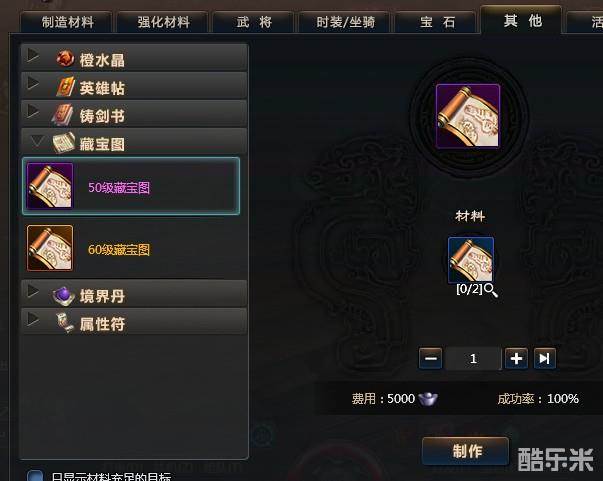This screenshot has width=603, height=481.
Task: Expand the 橙水晶 category arrow
Action: pos(33,55)
